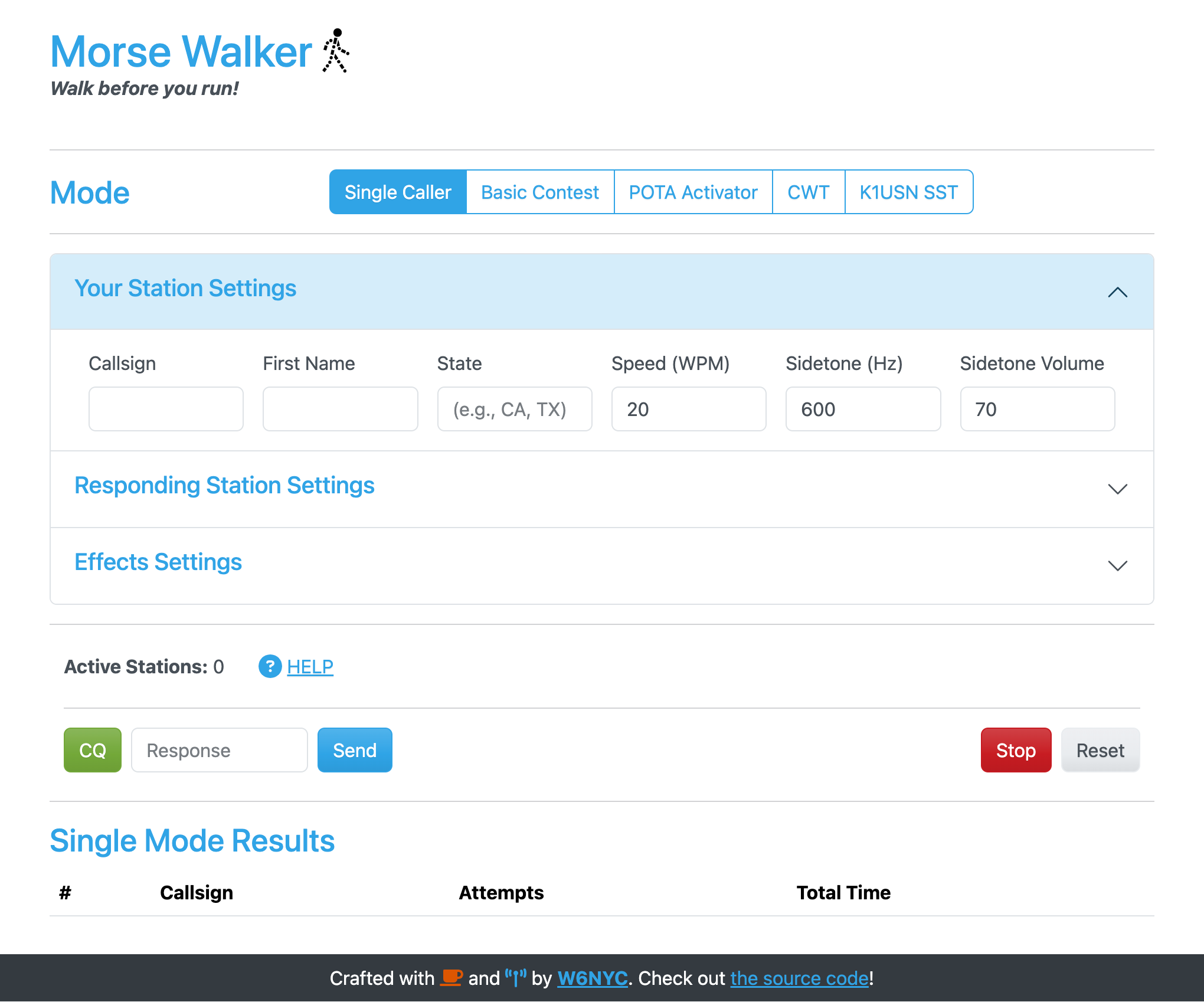Collapse the Your Station Settings section

pyautogui.click(x=1117, y=293)
